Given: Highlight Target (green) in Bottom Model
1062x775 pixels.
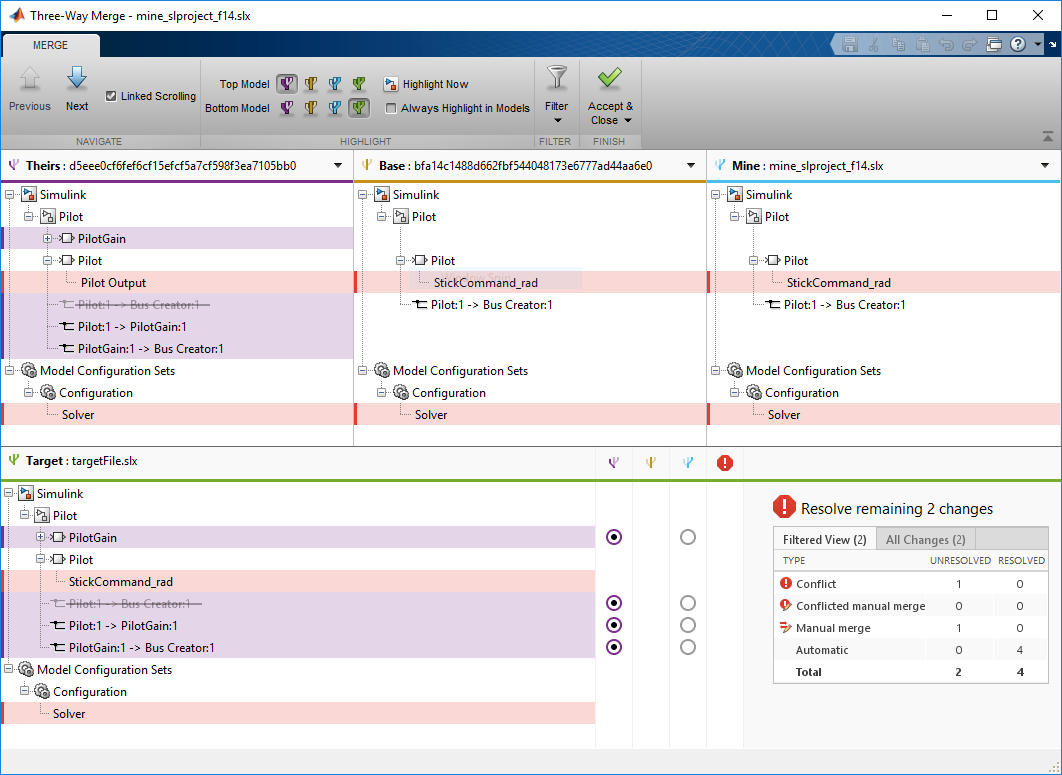Looking at the screenshot, I should click(x=359, y=108).
